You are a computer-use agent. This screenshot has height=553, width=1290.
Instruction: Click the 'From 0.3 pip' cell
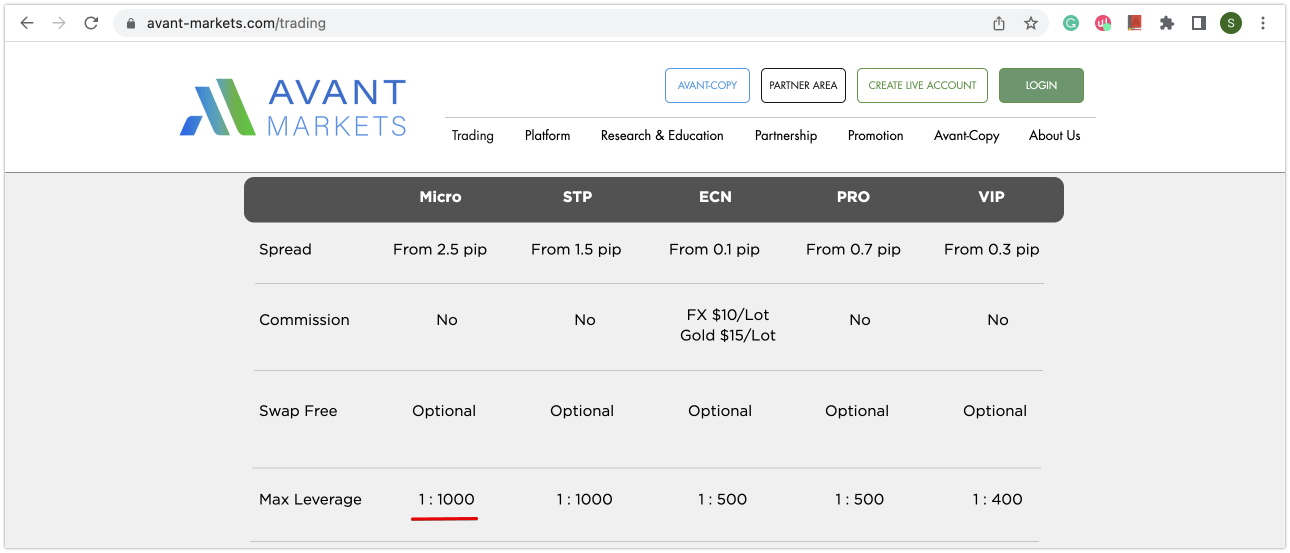(x=992, y=249)
